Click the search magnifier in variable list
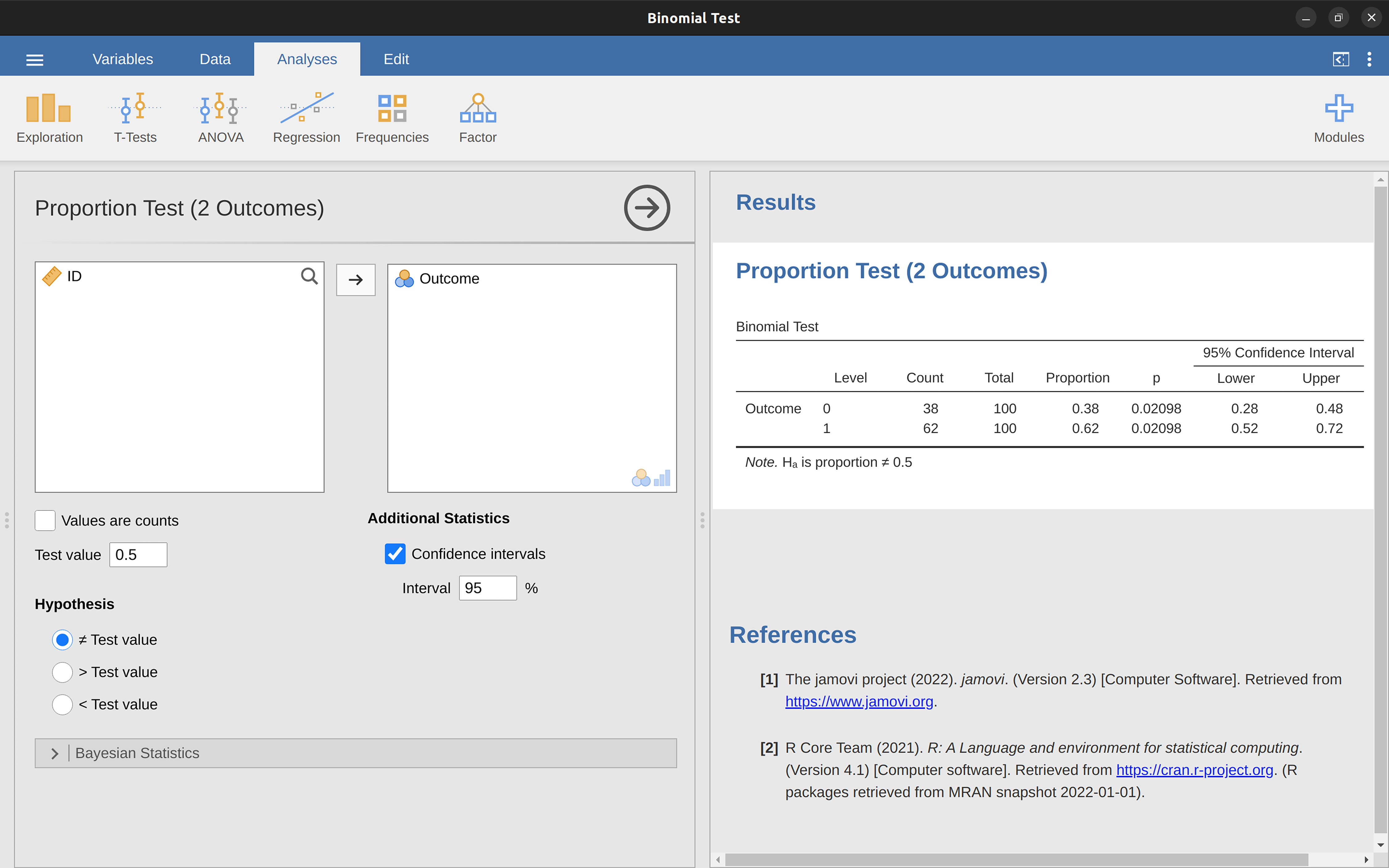This screenshot has width=1389, height=868. [309, 277]
